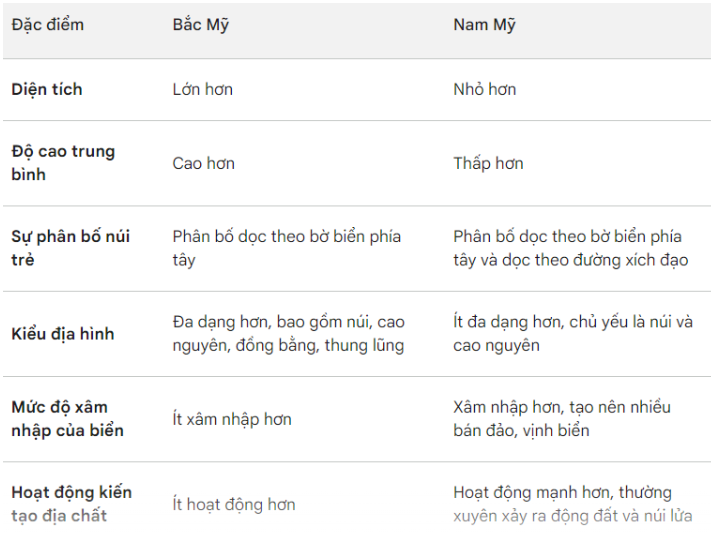Click the cell mentioning 'đường xích đạo'
The height and width of the screenshot is (534, 711).
571,248
